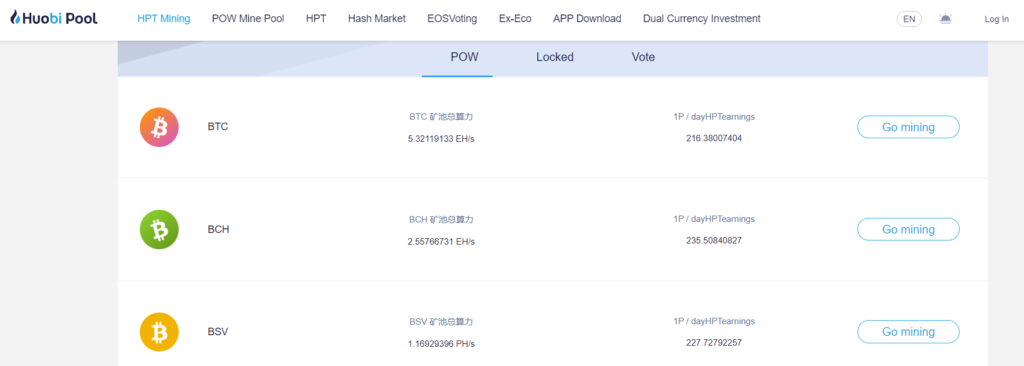Screen dimensions: 1024x366
Task: Click earnings value 235.50840827
Action: pos(714,241)
